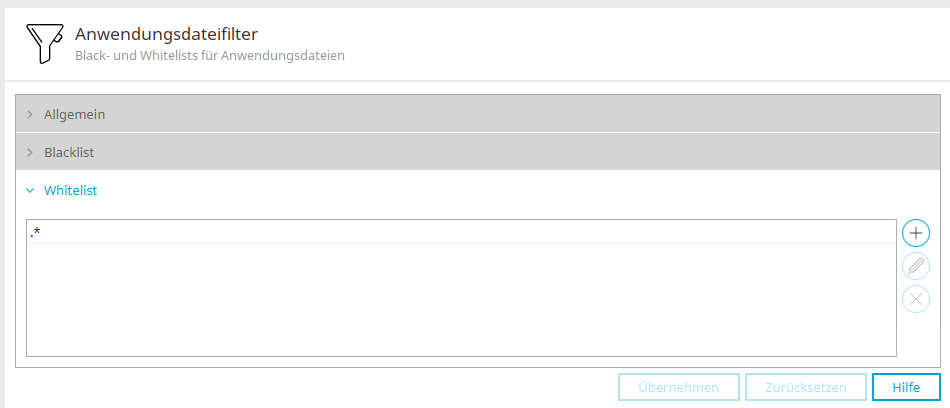Screen dimensions: 950x408
Task: Expand the Allgemein section chevron arrow
Action: [30, 115]
